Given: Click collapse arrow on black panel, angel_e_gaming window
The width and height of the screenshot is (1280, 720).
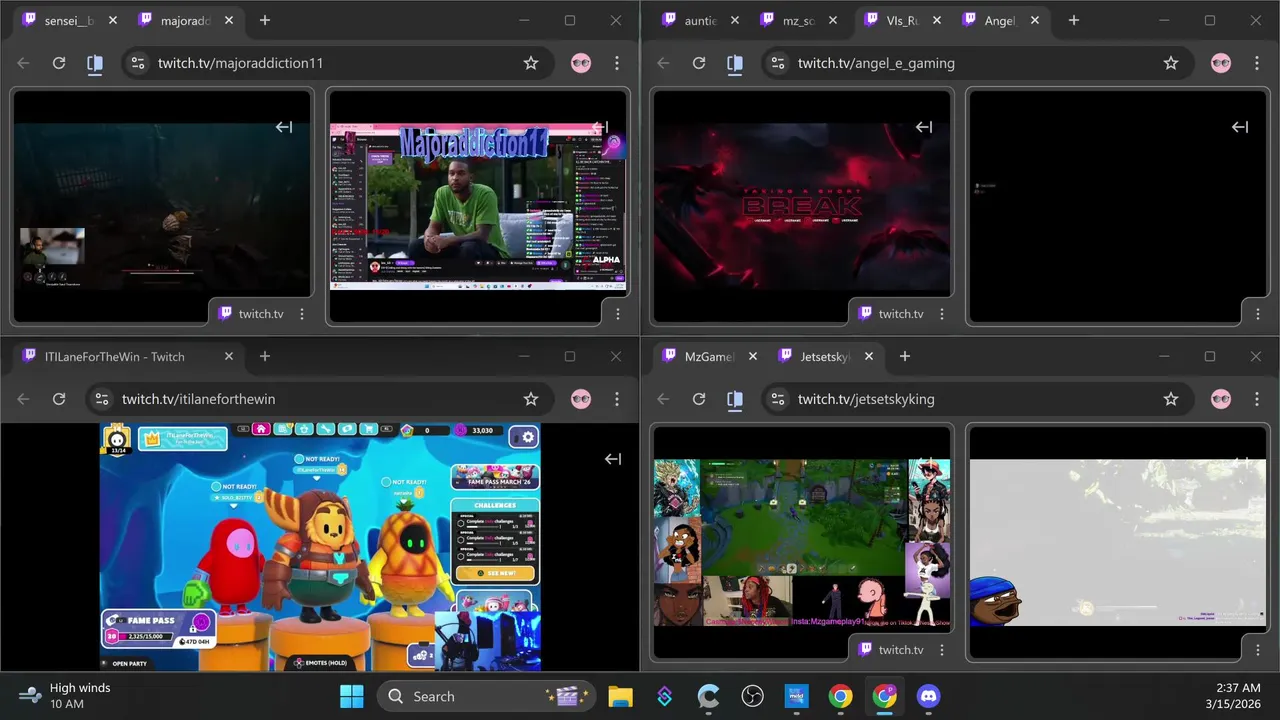Looking at the screenshot, I should [1240, 127].
